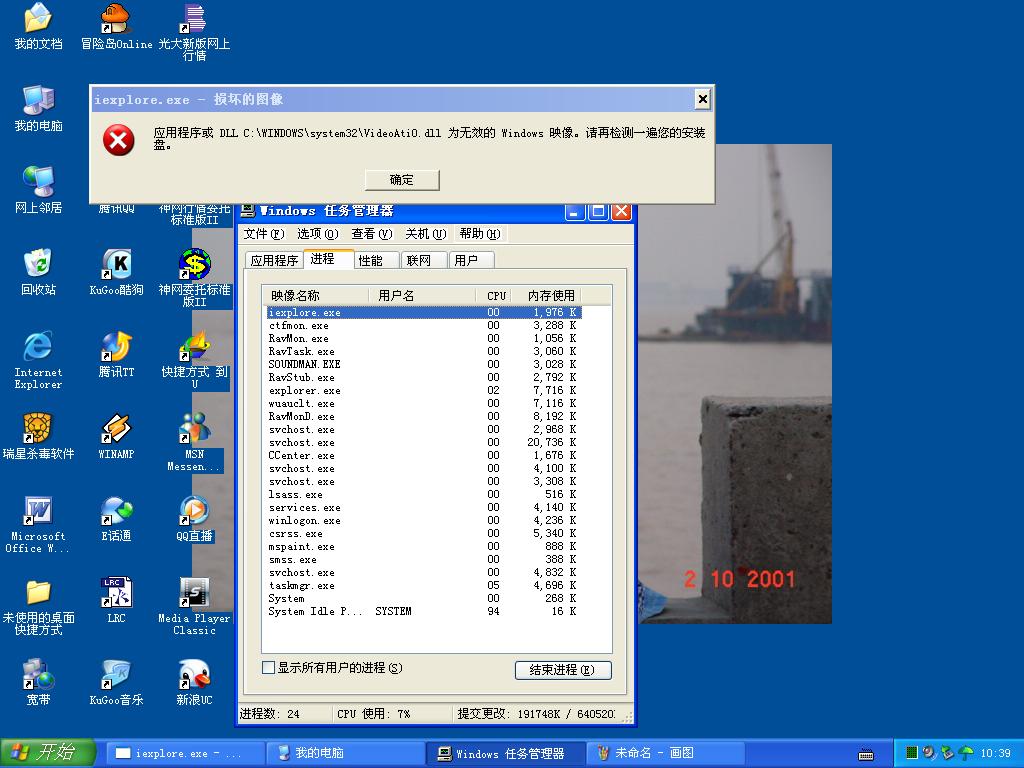Select 新浪UC desktop icon
This screenshot has width=1024, height=768.
[194, 682]
